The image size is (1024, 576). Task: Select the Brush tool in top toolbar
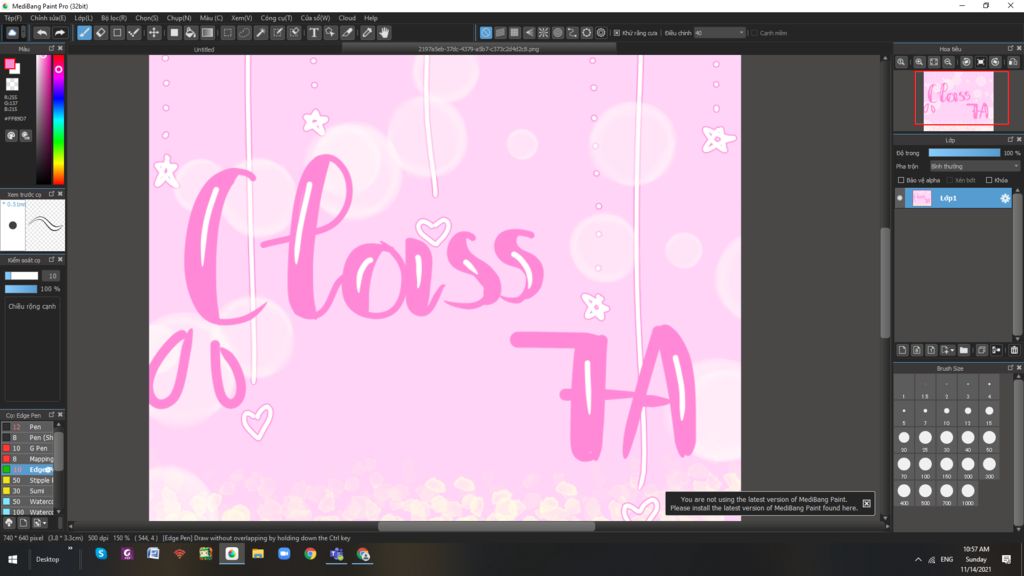click(84, 33)
